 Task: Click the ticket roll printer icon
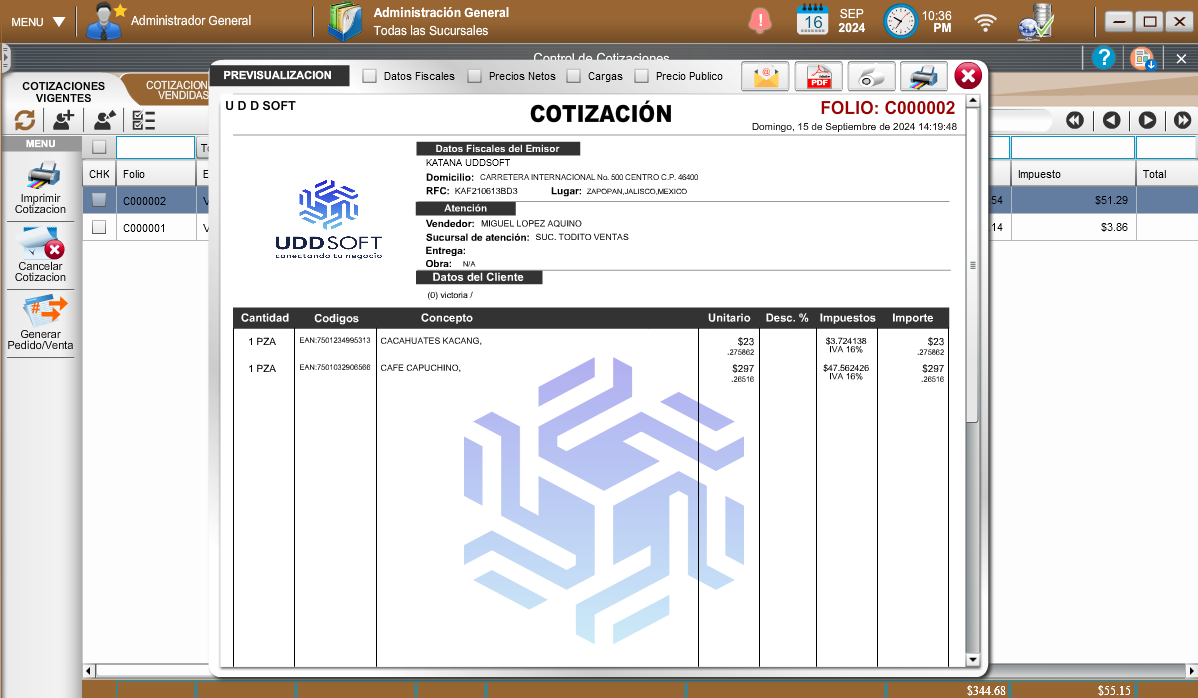point(872,76)
